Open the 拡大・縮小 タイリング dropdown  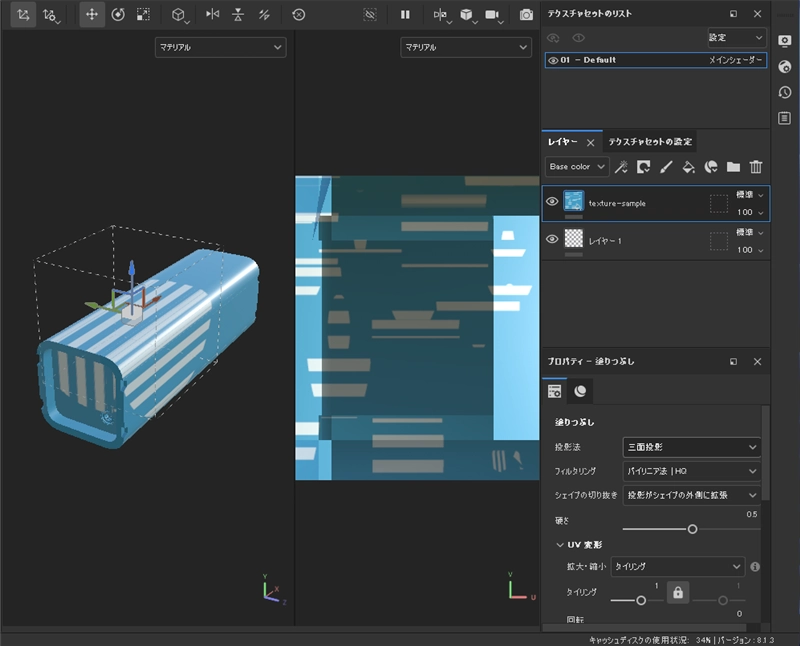(678, 566)
